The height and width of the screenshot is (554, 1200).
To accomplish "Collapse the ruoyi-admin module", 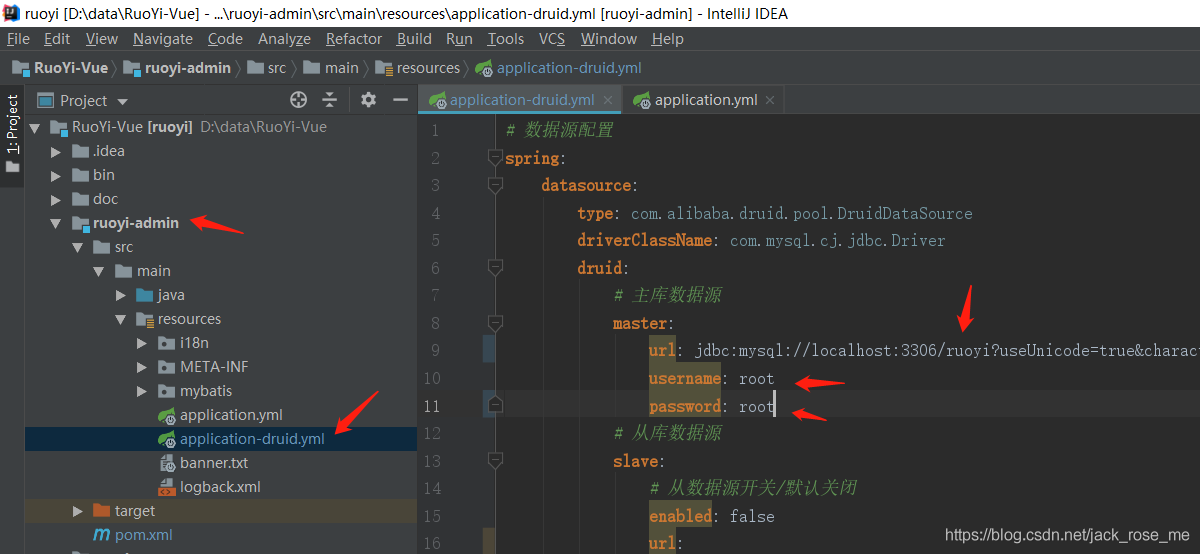I will (56, 223).
